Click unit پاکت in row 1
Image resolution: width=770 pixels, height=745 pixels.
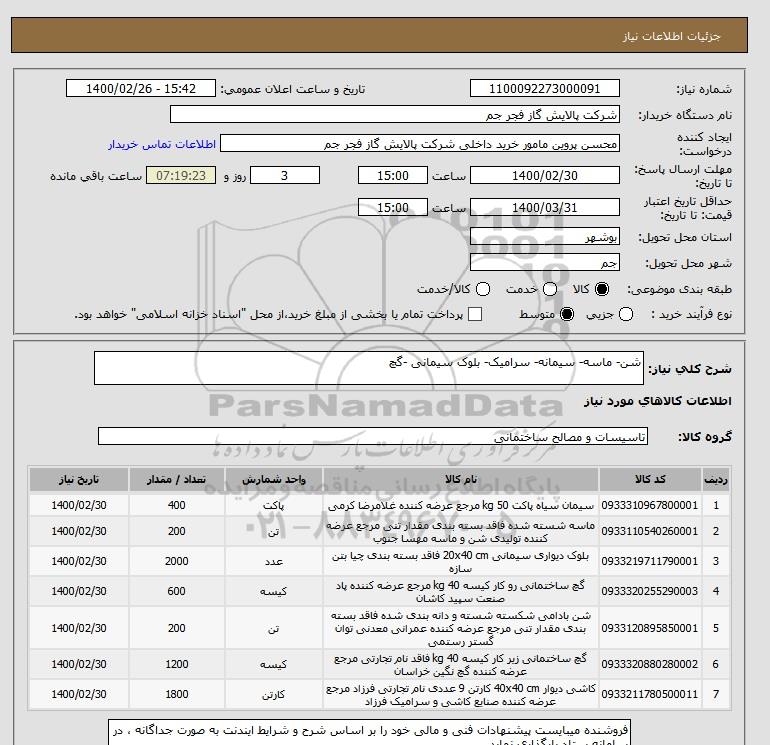pos(274,506)
